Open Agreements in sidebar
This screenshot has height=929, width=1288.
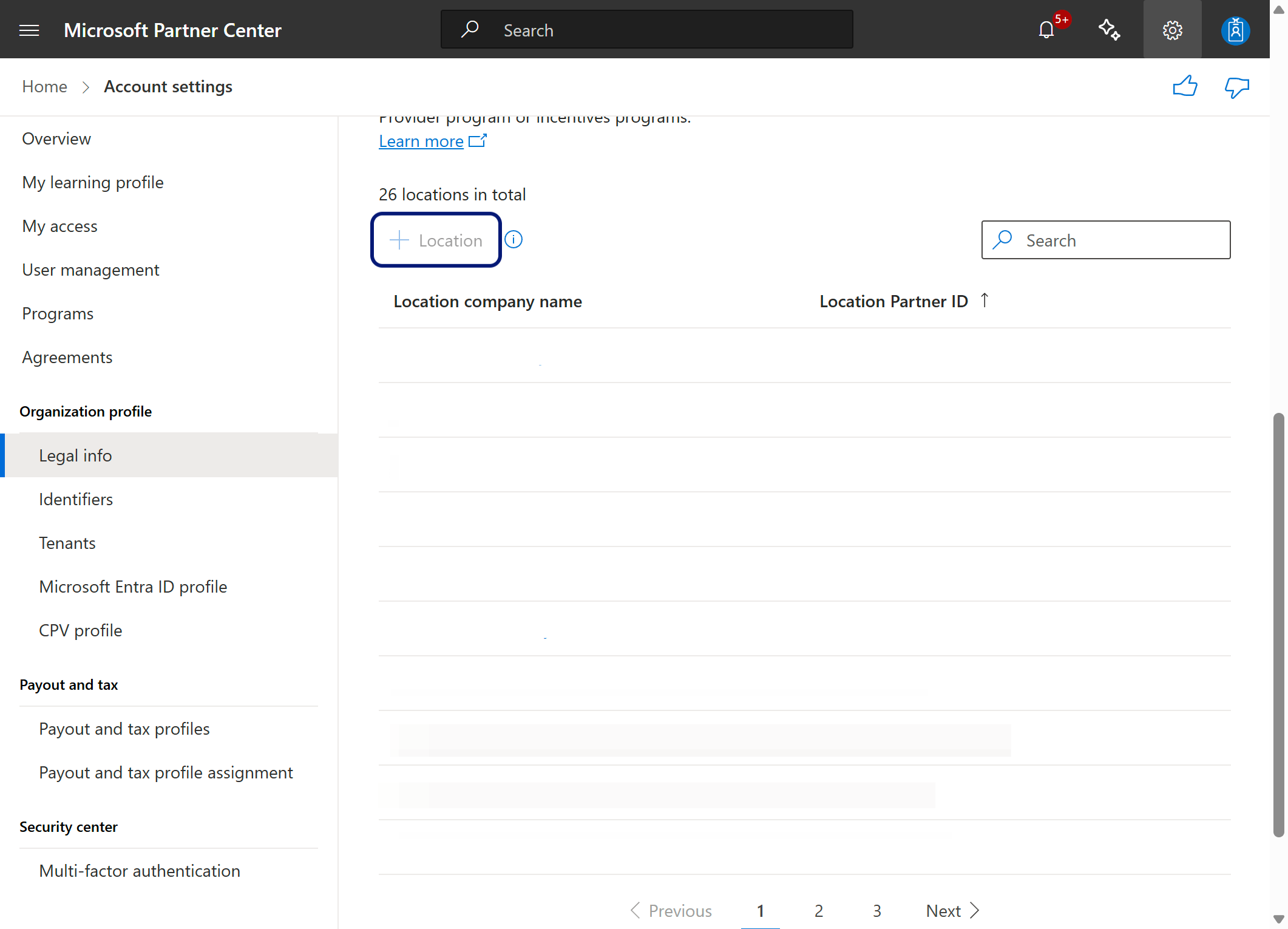click(x=67, y=358)
